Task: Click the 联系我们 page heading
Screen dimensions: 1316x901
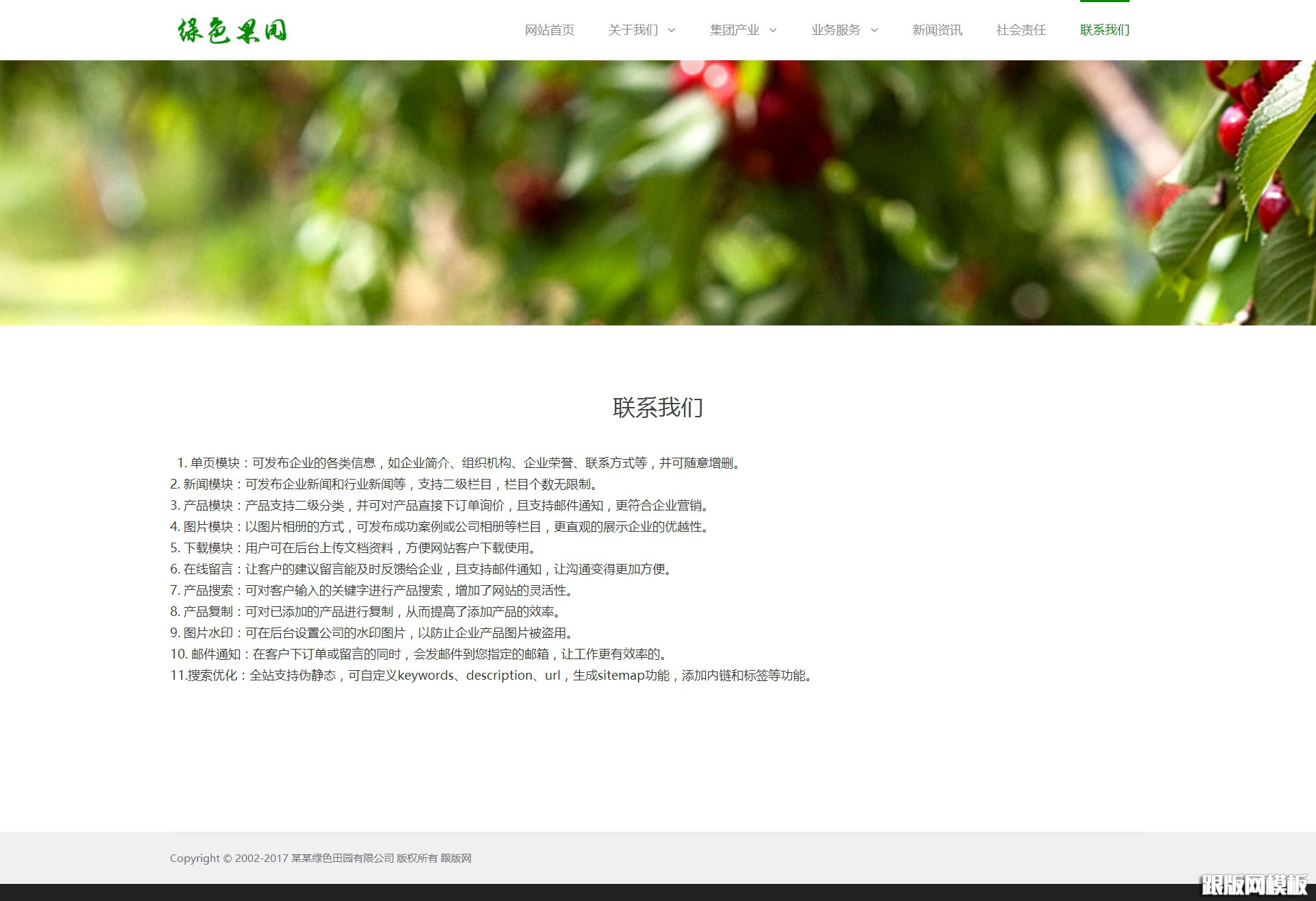Action: click(658, 408)
